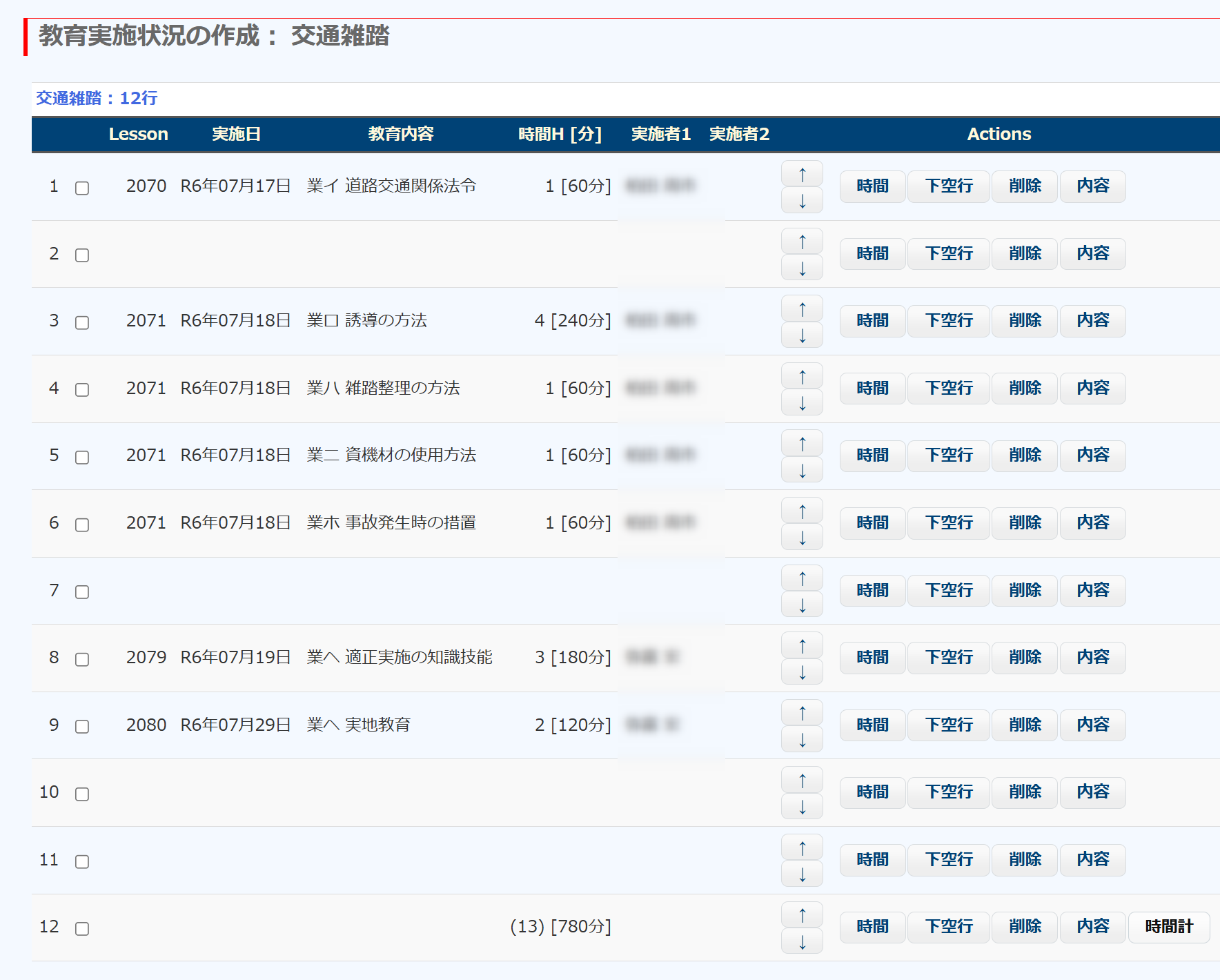Move empty row 2 down
The width and height of the screenshot is (1220, 980).
[x=802, y=268]
